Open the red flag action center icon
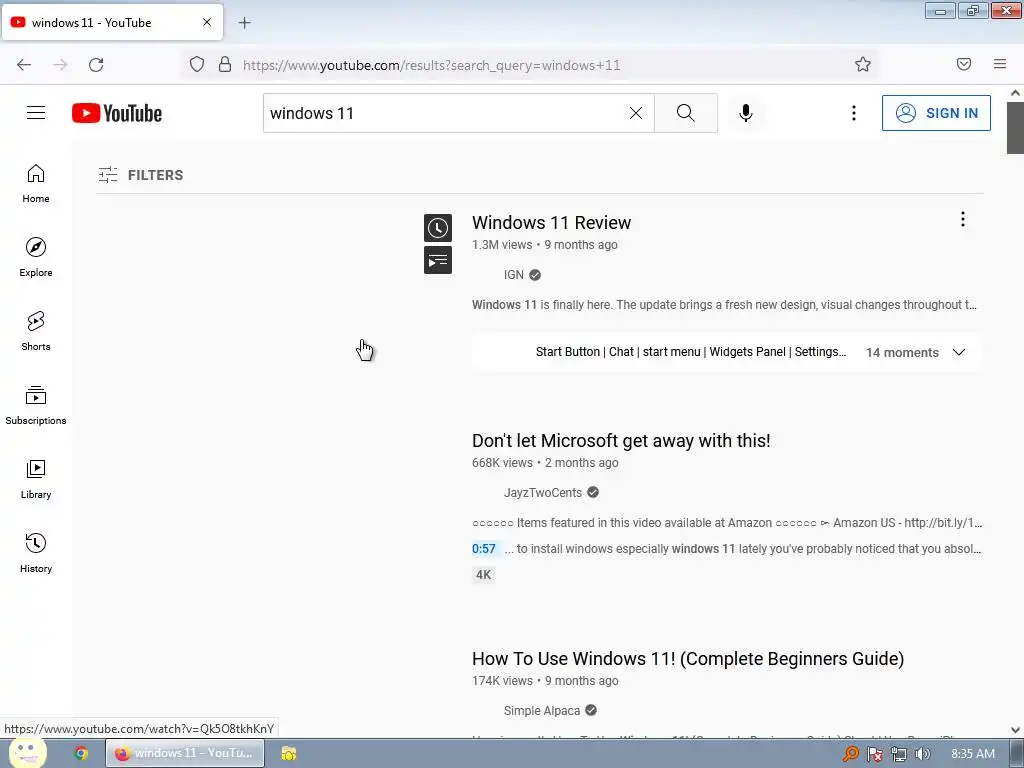The width and height of the screenshot is (1024, 768). coord(874,754)
